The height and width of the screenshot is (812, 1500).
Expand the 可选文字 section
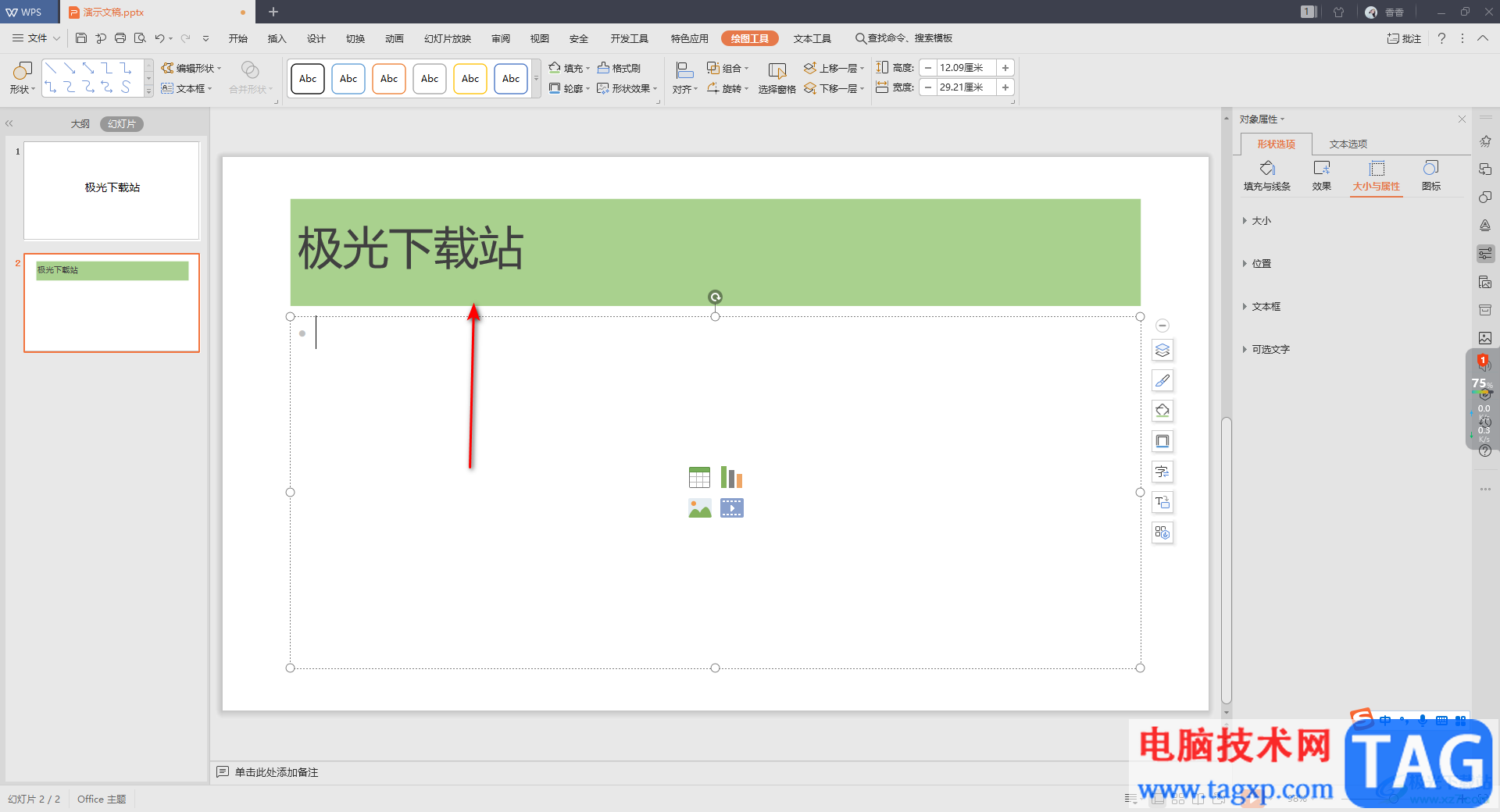coord(1266,350)
